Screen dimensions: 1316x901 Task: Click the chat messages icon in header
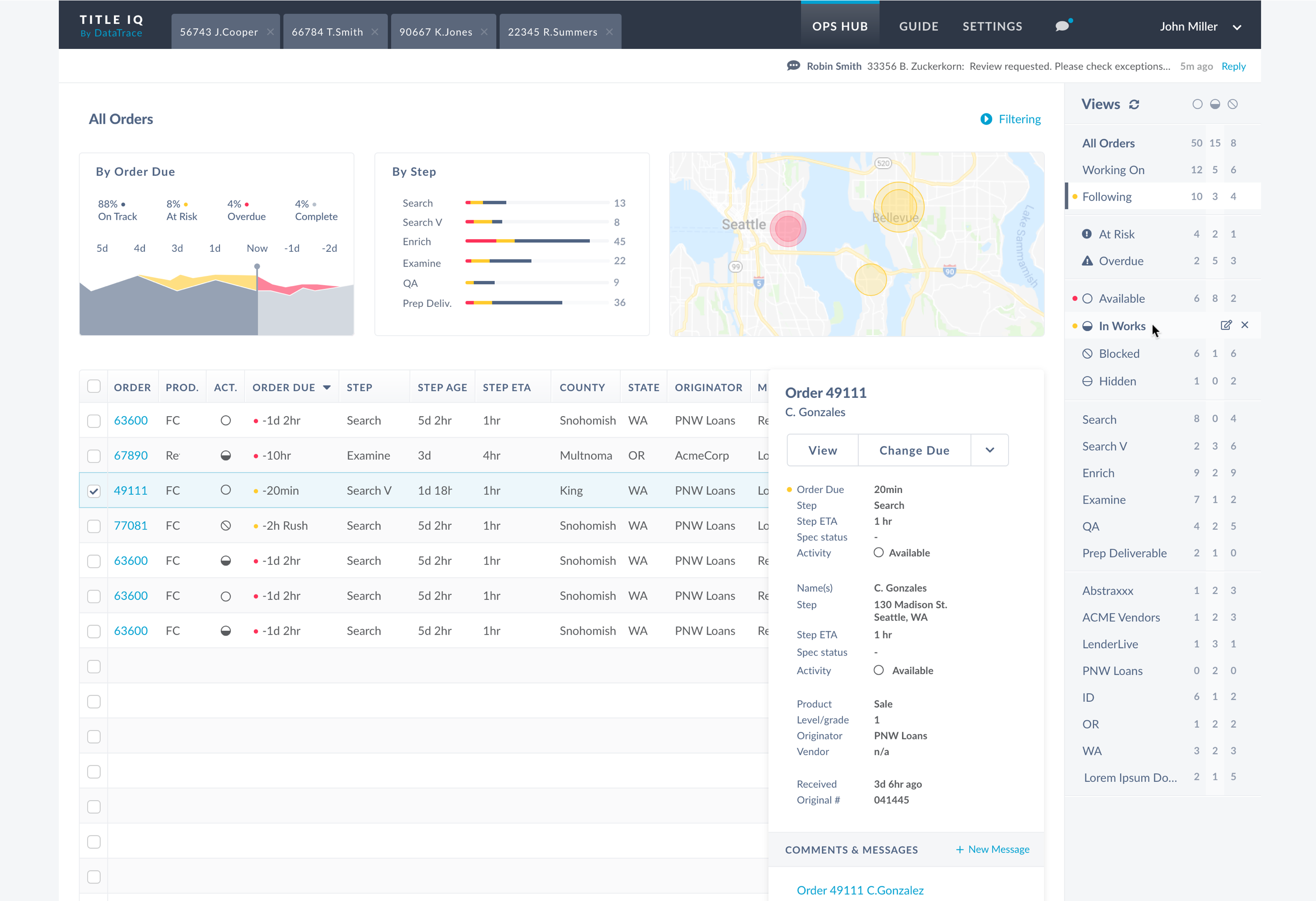coord(1062,26)
